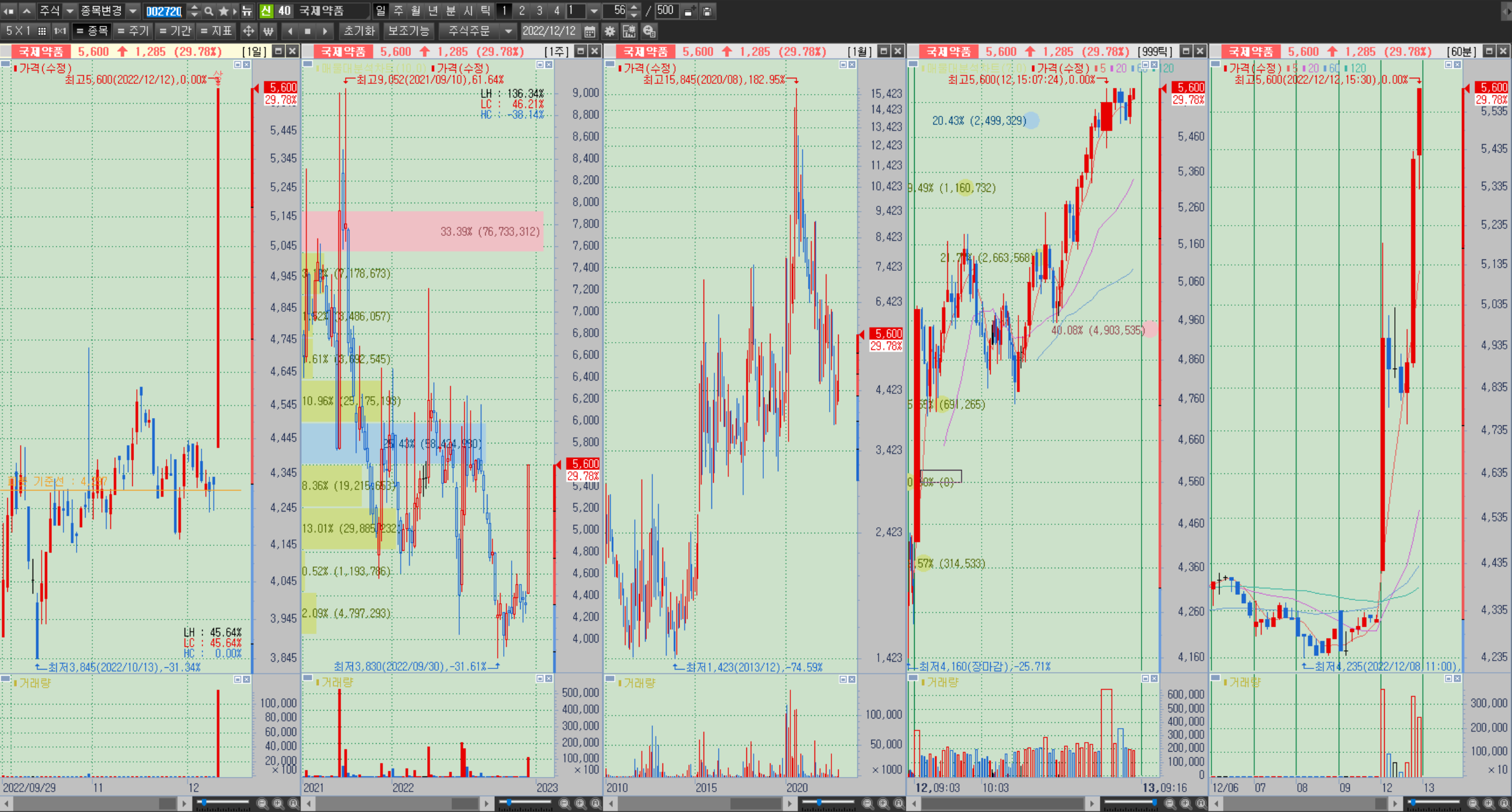Click the favorites star icon
1512x812 pixels.
(x=223, y=11)
